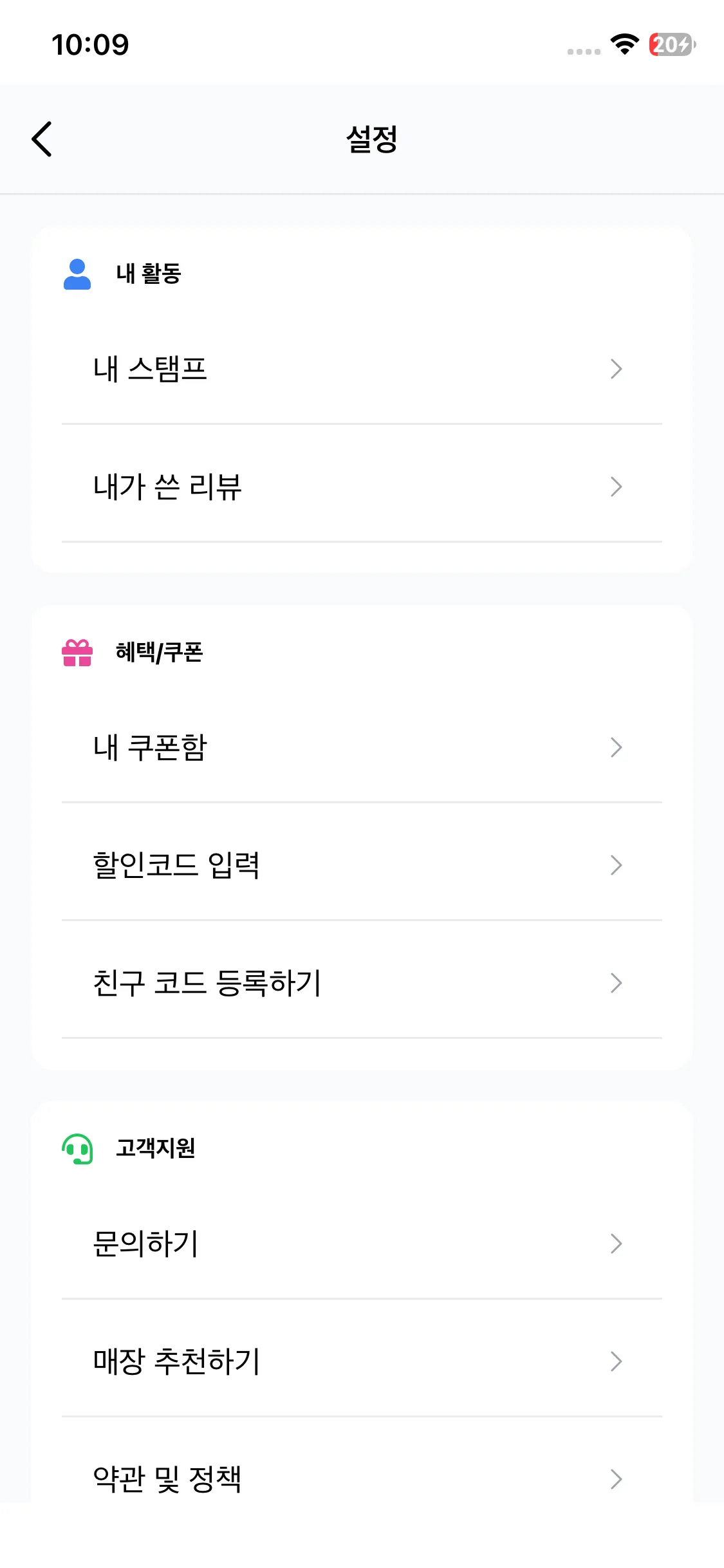Screen dimensions: 724x1568
Task: Tap the 설정 page title
Action: [371, 139]
